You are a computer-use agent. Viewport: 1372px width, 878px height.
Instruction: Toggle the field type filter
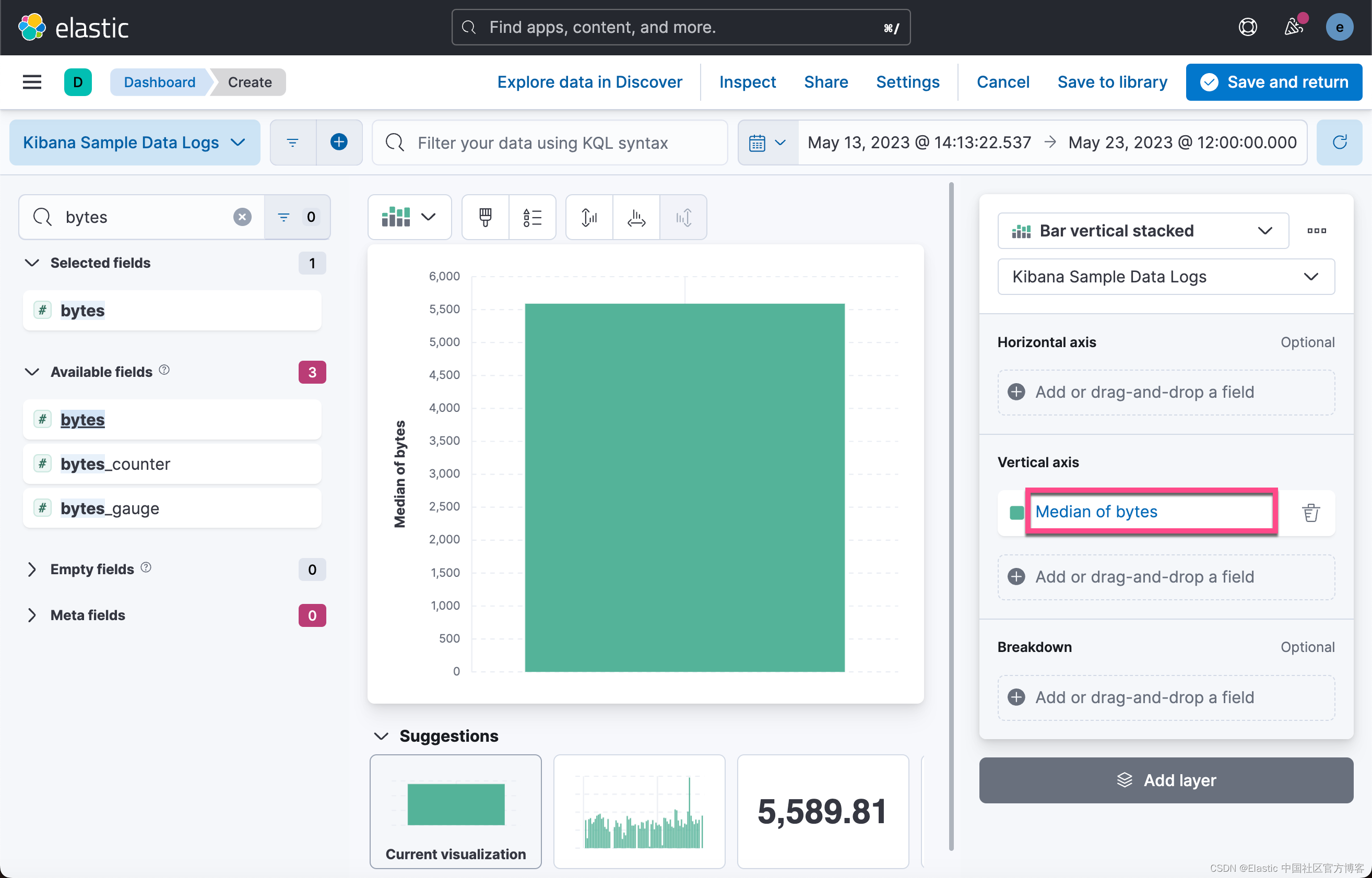click(x=297, y=217)
